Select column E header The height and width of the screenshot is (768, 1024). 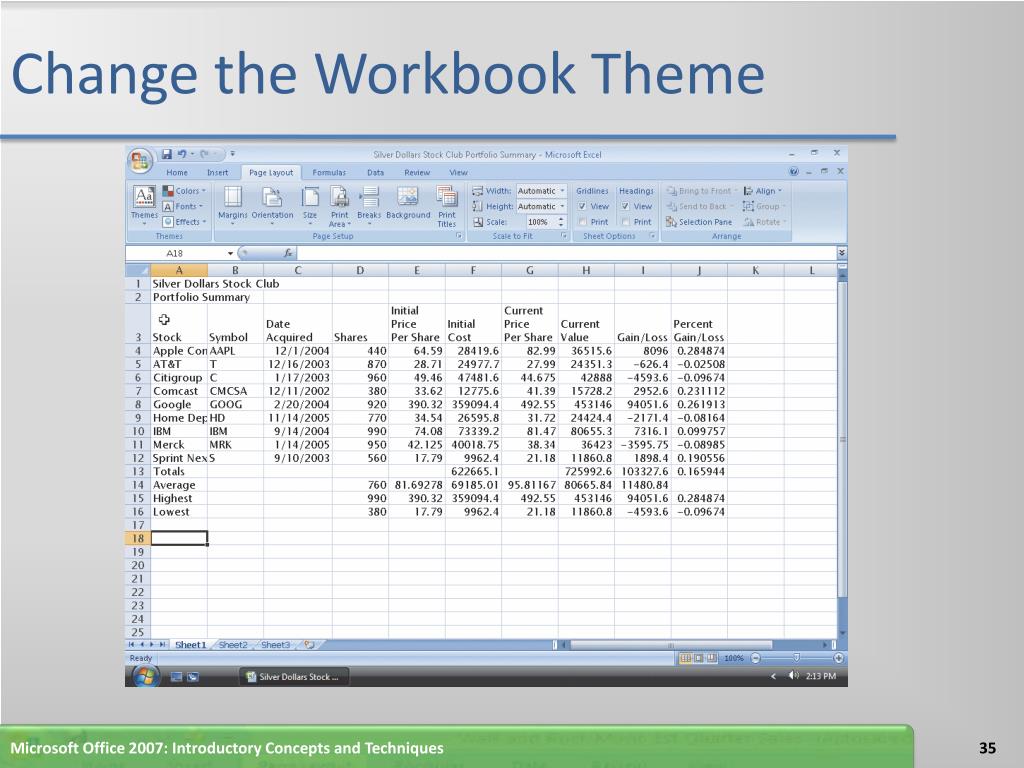[417, 270]
